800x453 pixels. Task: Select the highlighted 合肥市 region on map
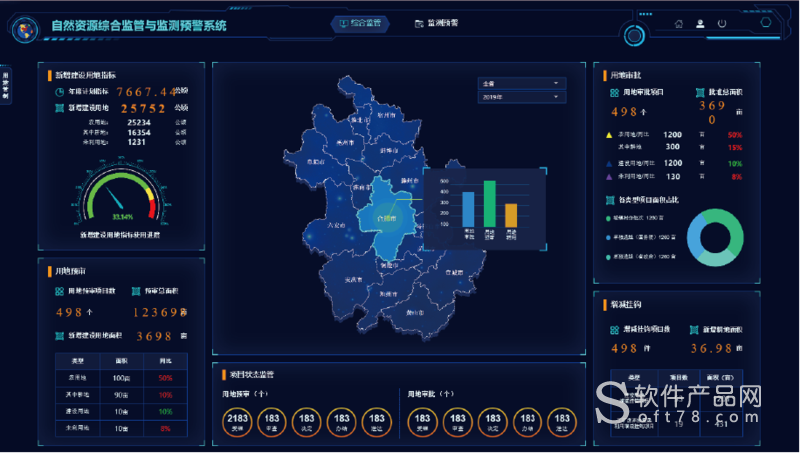(x=385, y=215)
